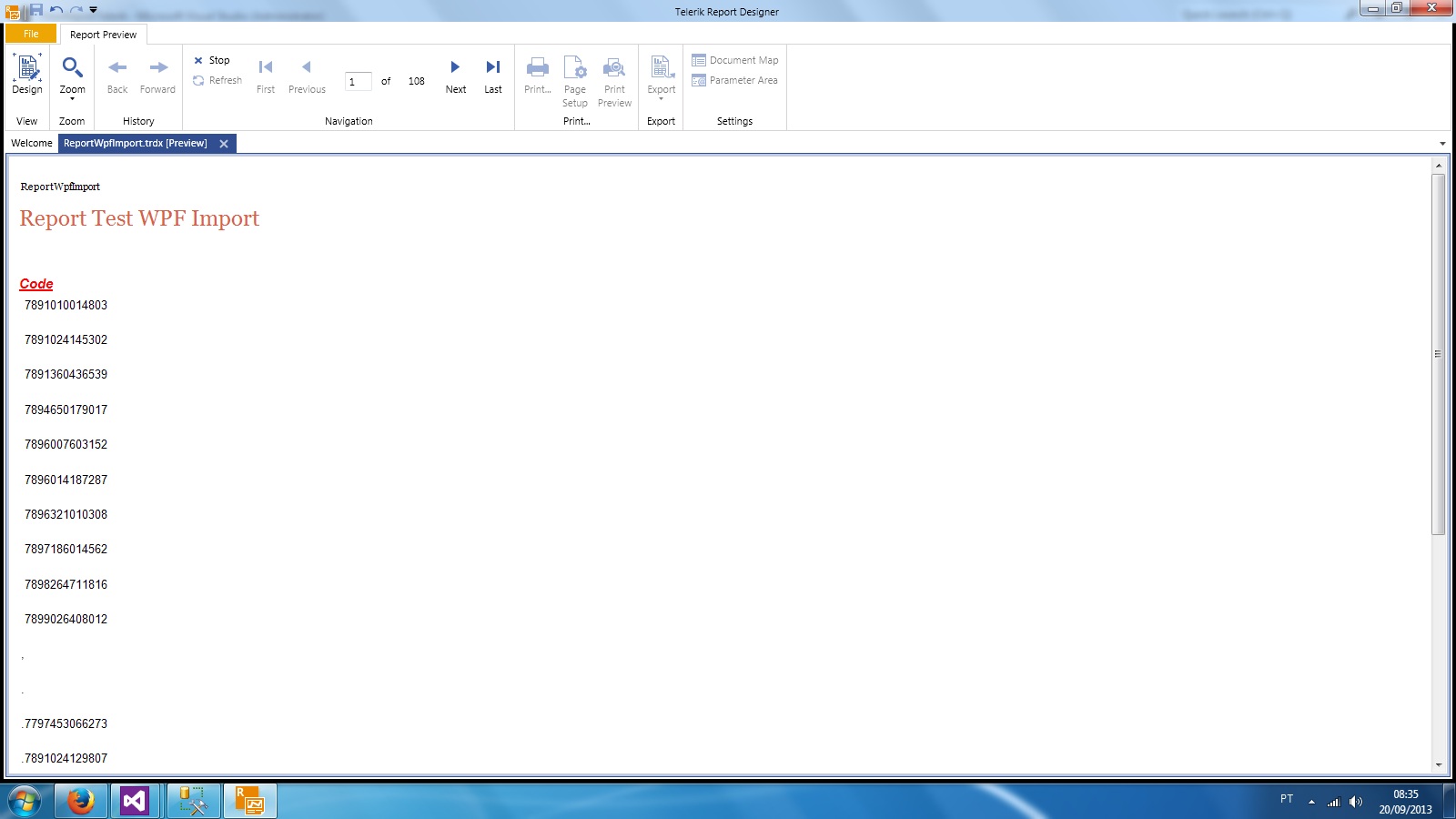Open the document tabs list dropdown
This screenshot has width=1456, height=819.
click(x=1442, y=144)
